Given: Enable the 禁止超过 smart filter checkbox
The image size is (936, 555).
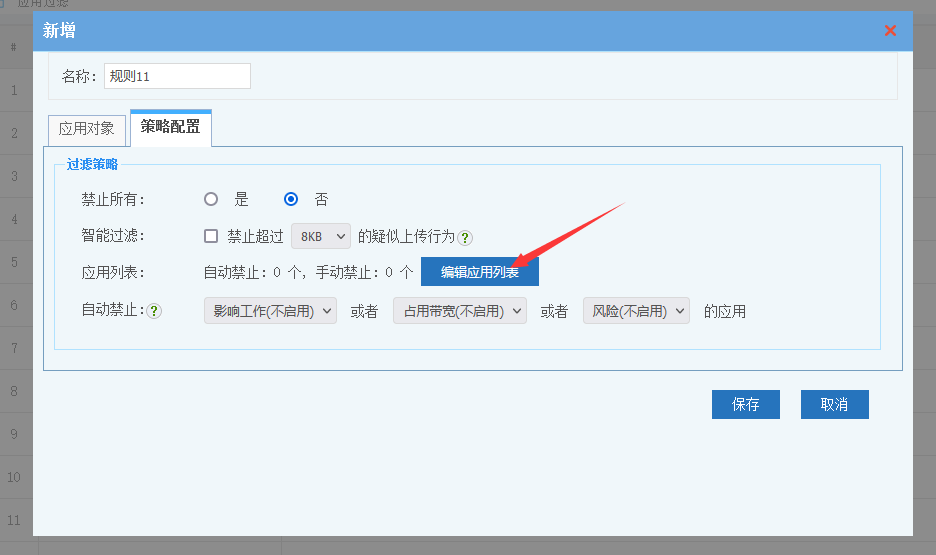Looking at the screenshot, I should pos(211,237).
